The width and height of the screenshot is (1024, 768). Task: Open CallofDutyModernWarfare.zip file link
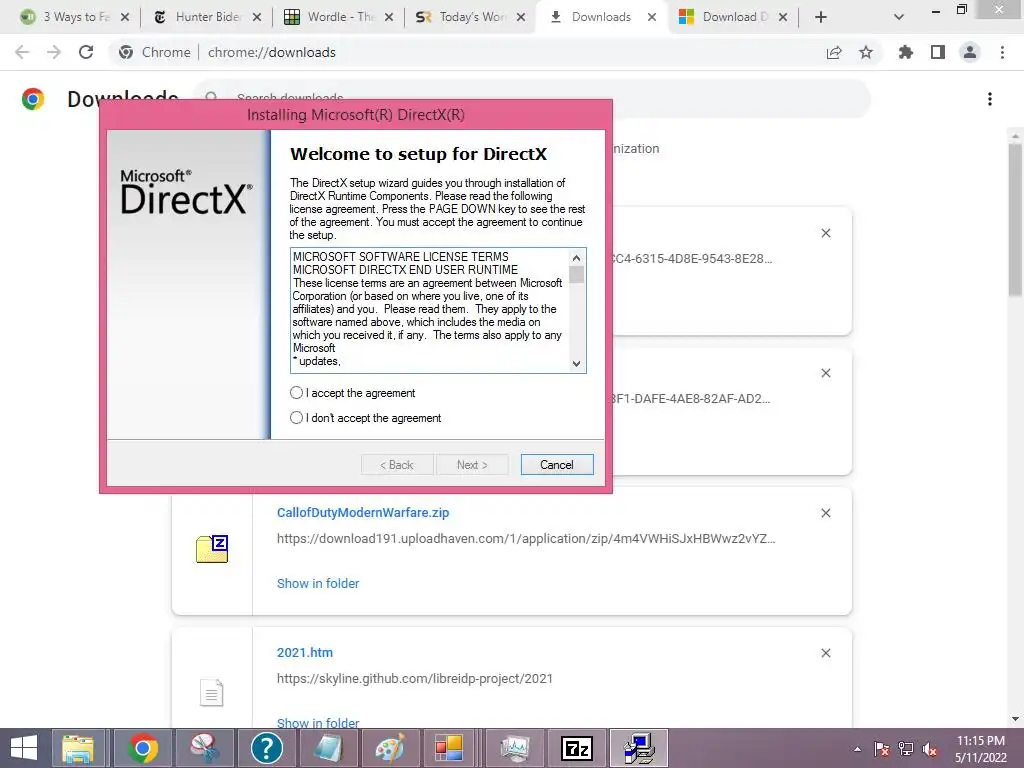[x=362, y=513]
